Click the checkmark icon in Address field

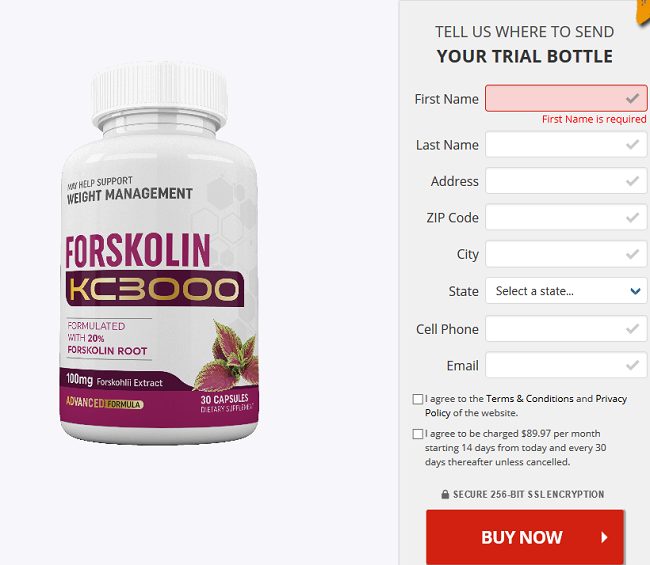click(x=632, y=181)
